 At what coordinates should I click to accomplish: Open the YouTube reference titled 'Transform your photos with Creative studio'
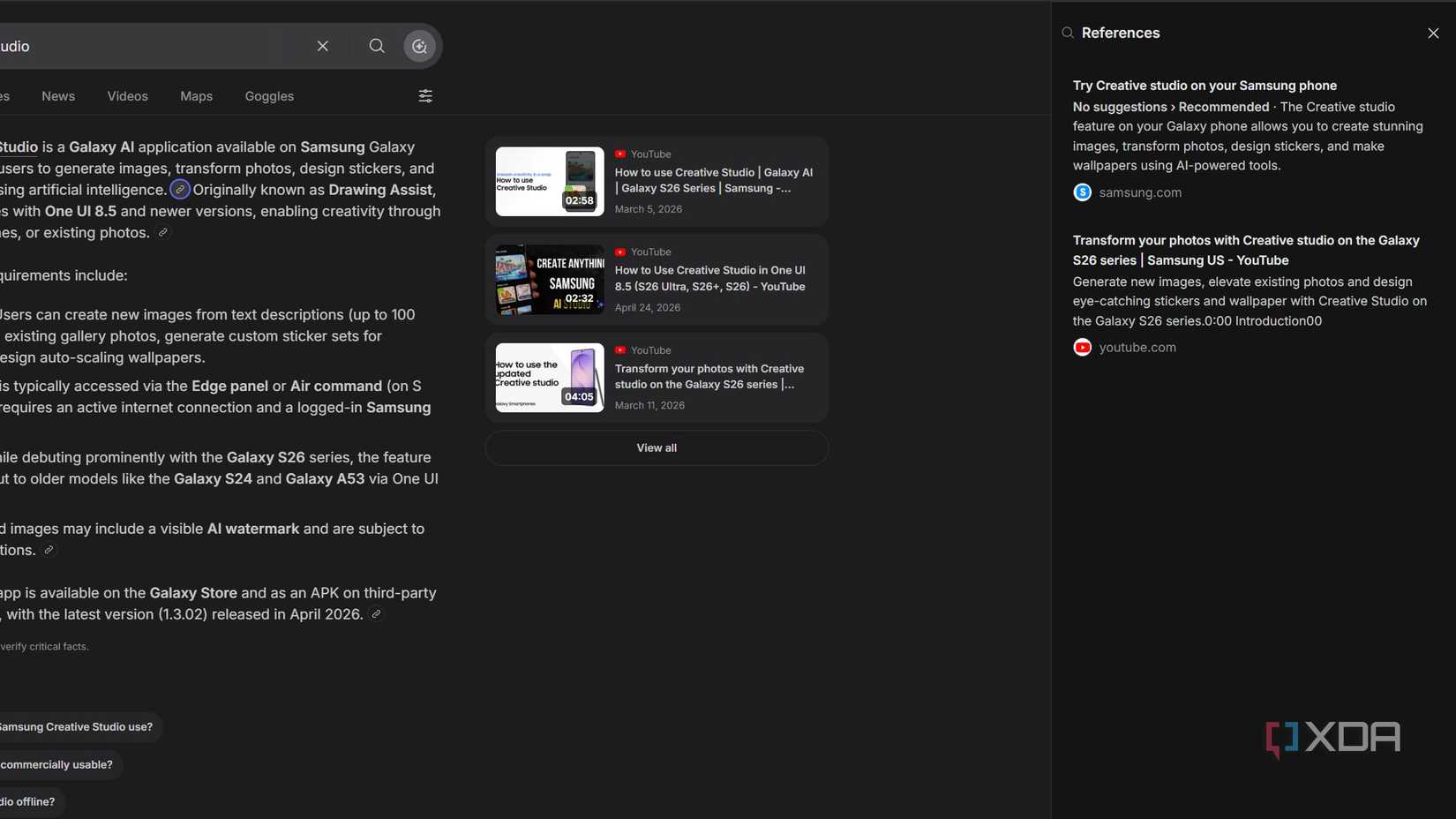tap(1246, 251)
